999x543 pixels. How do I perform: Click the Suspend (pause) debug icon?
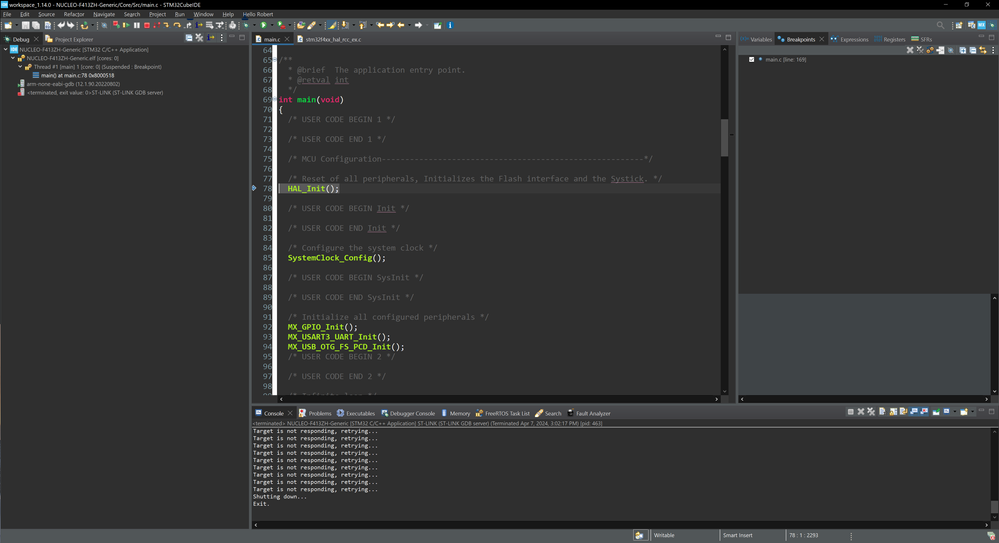click(136, 25)
